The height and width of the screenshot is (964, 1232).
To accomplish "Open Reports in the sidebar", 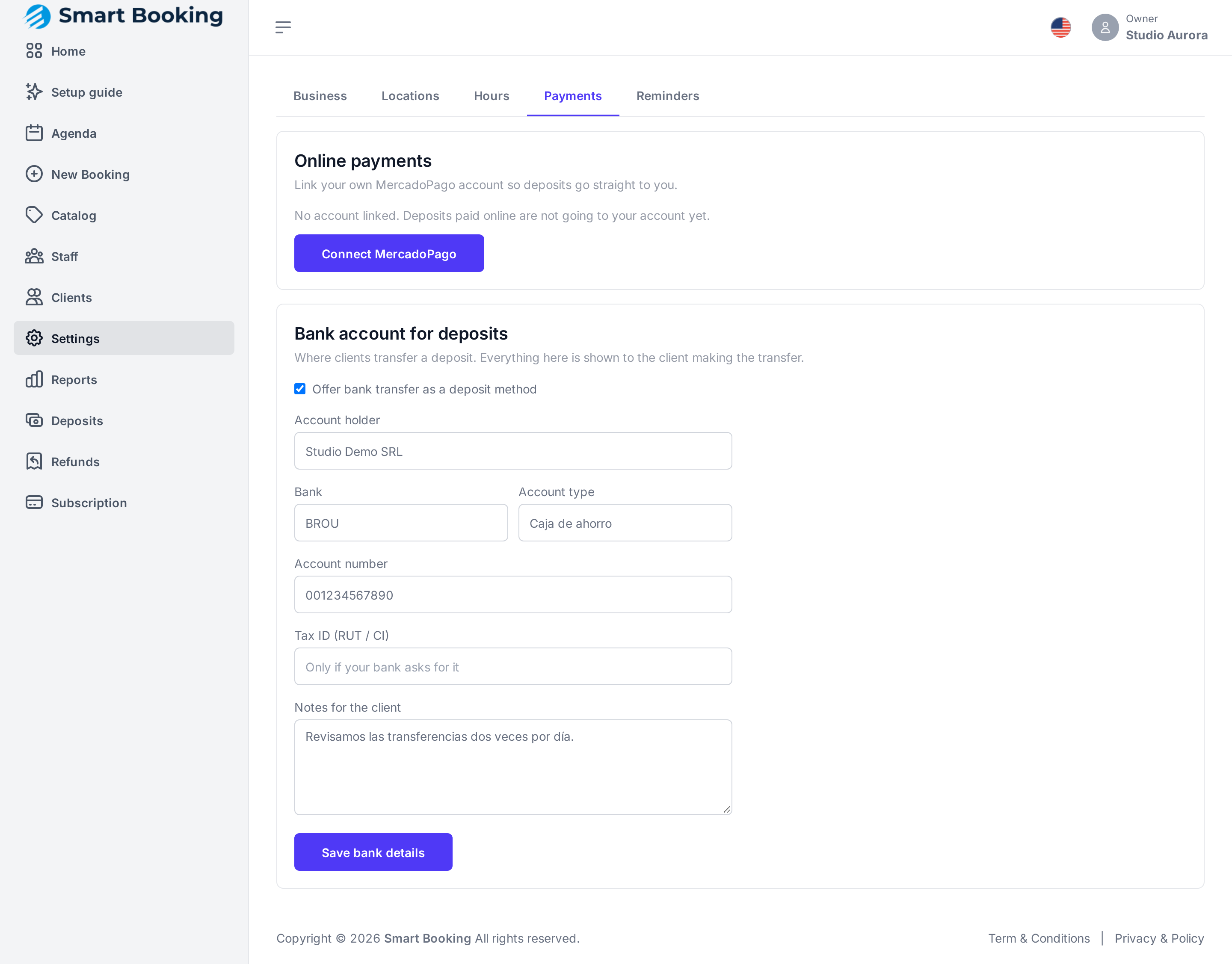I will [124, 379].
